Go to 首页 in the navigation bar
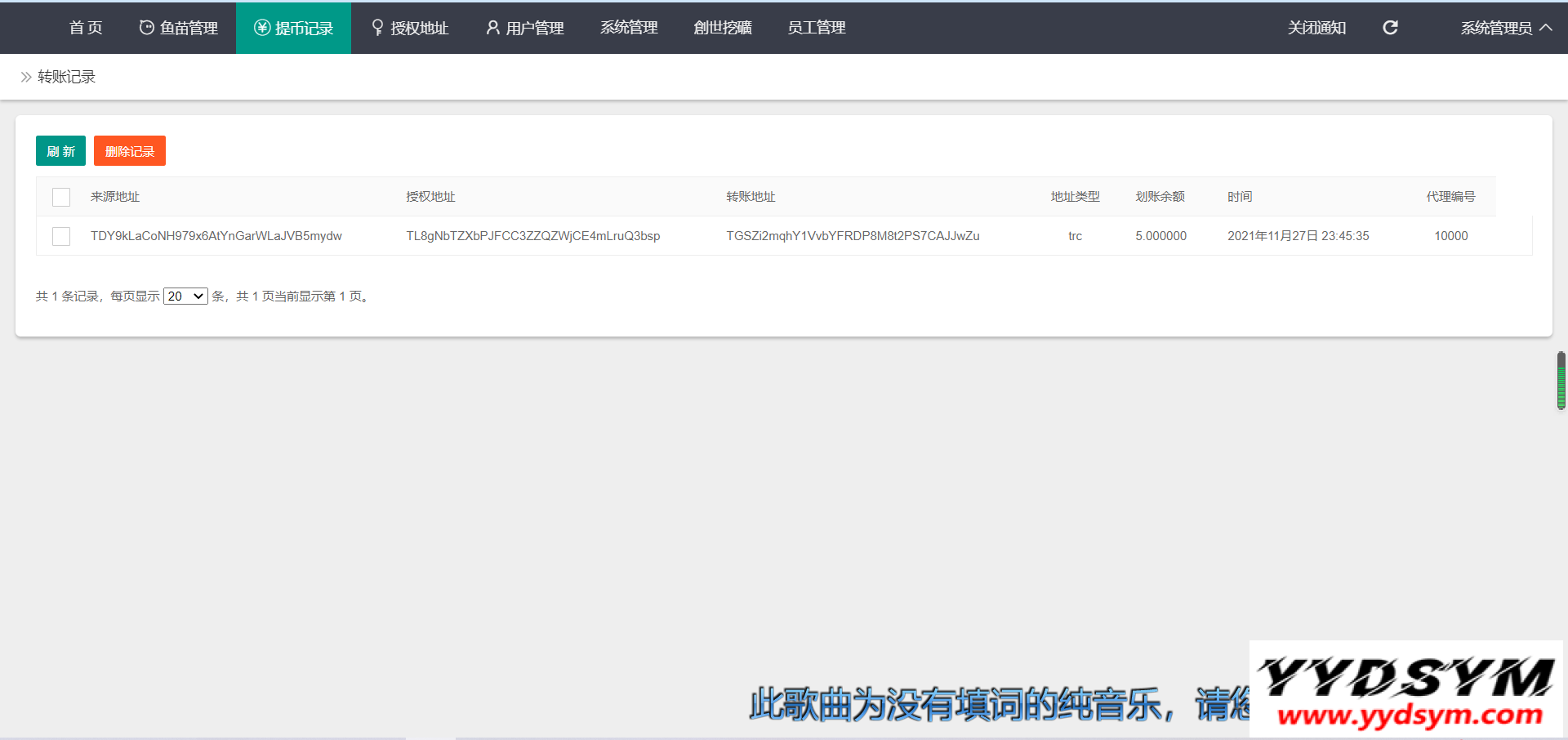The image size is (1568, 740). point(86,28)
